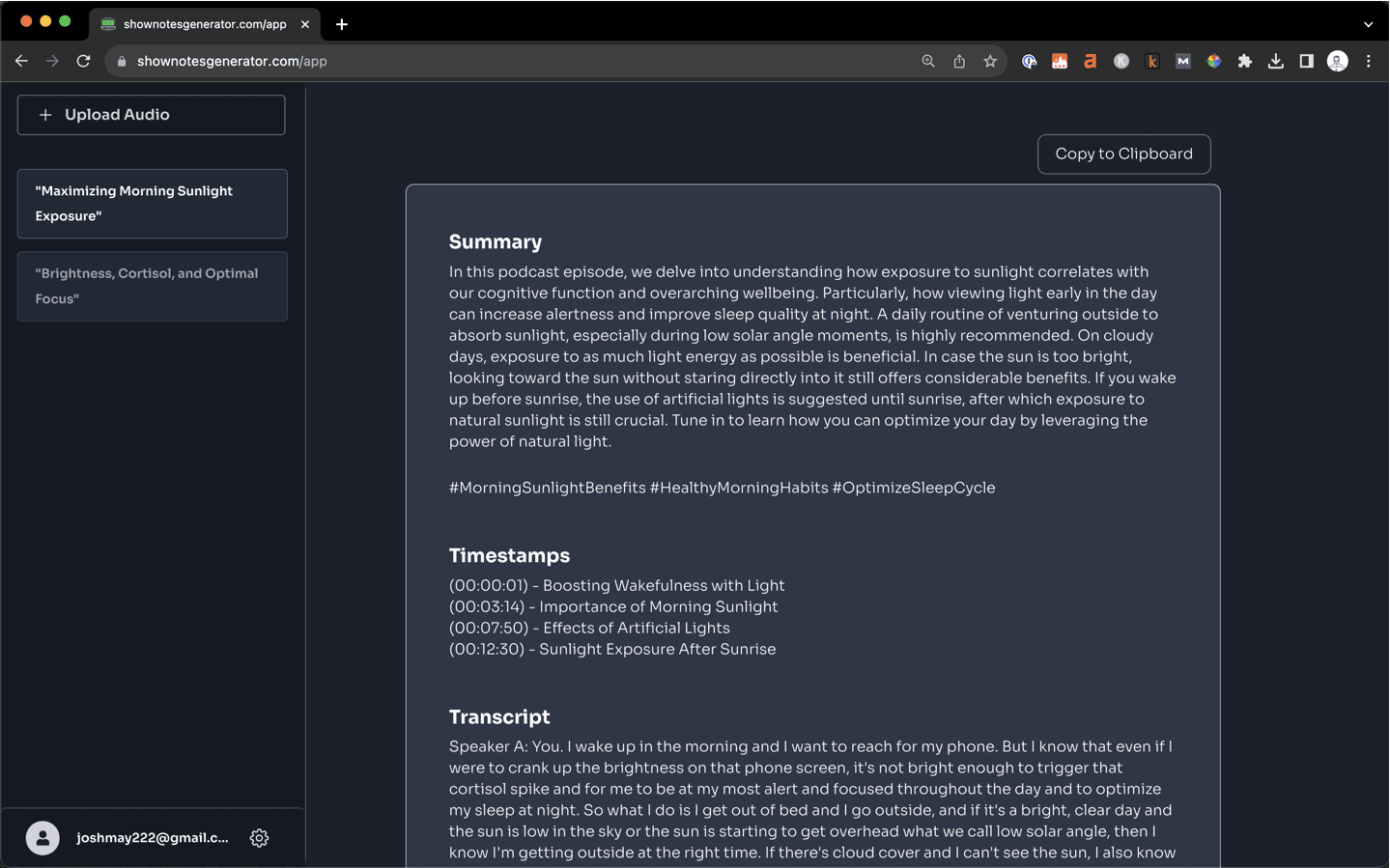
Task: Open Chrome three-dot menu
Action: [x=1369, y=61]
